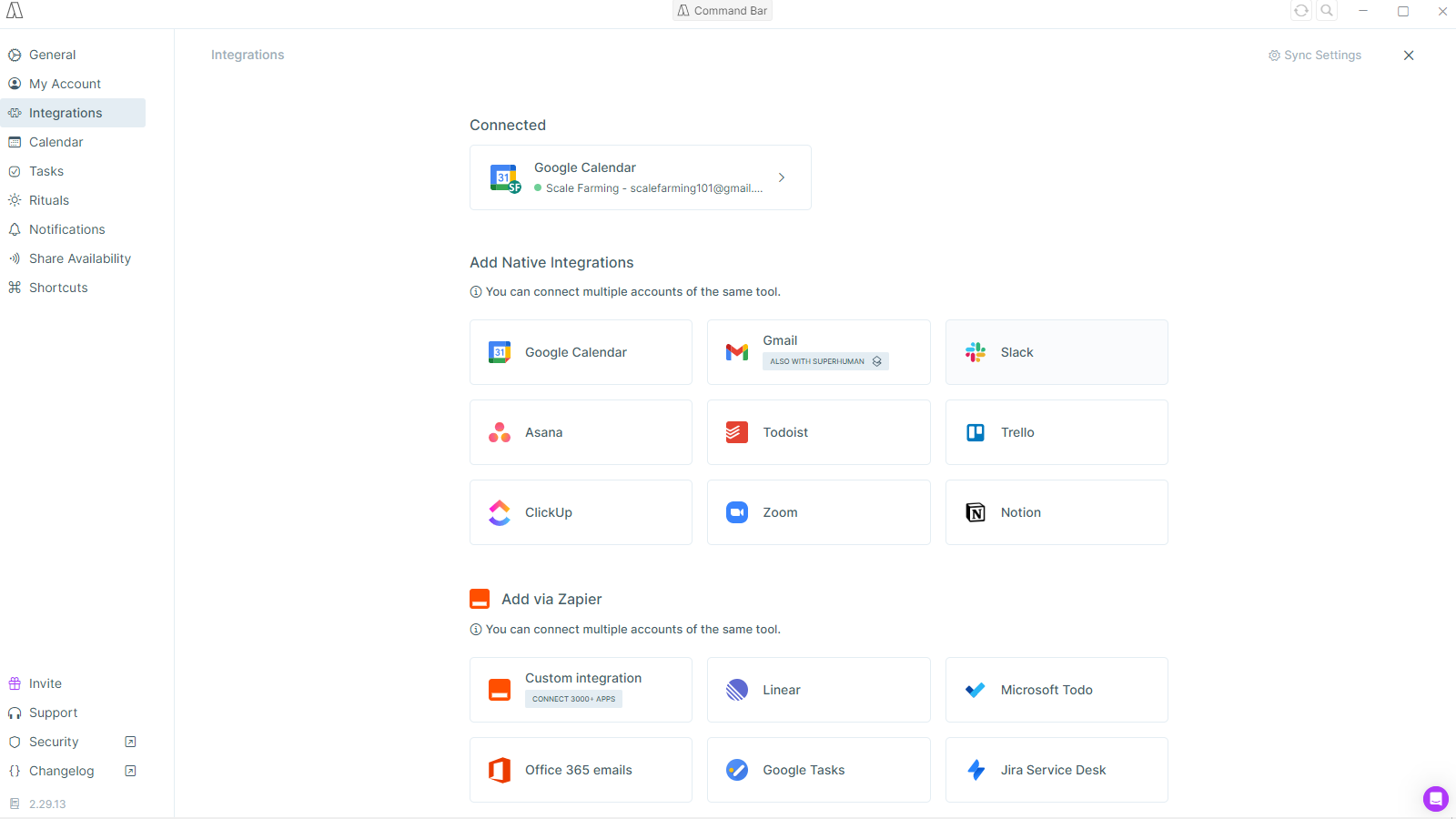Connect the Slack integration
The image size is (1456, 819).
coord(1057,352)
